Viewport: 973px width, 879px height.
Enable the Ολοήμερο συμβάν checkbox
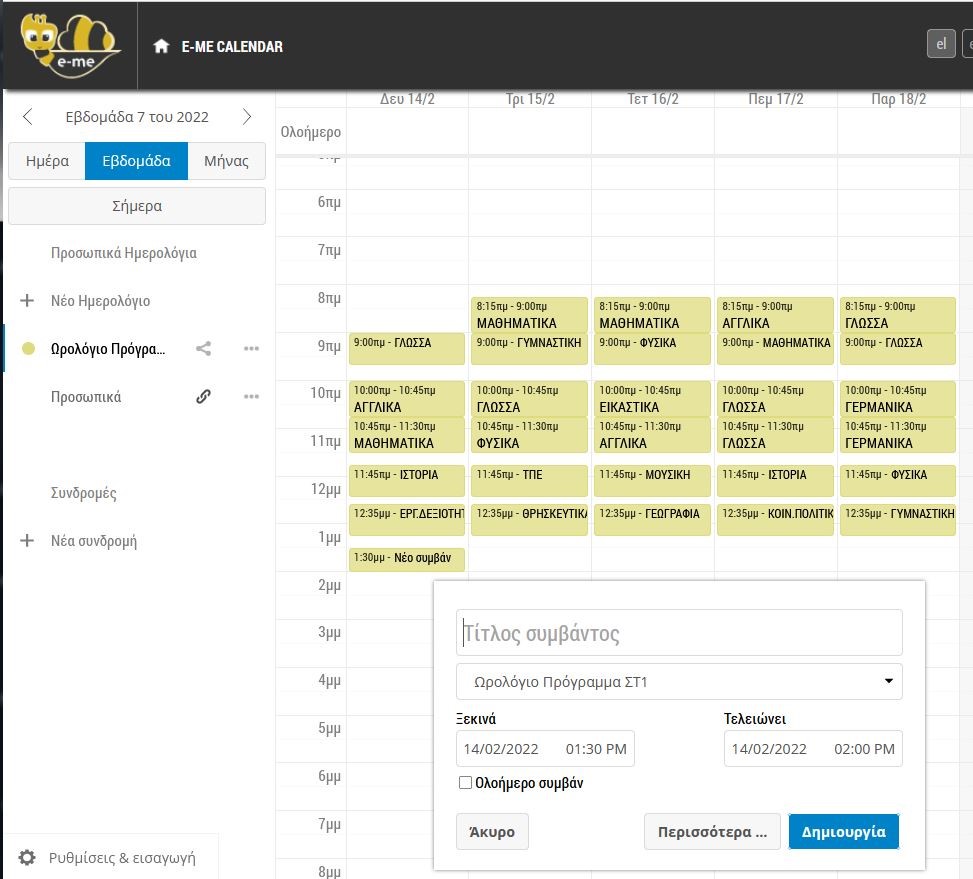(465, 783)
